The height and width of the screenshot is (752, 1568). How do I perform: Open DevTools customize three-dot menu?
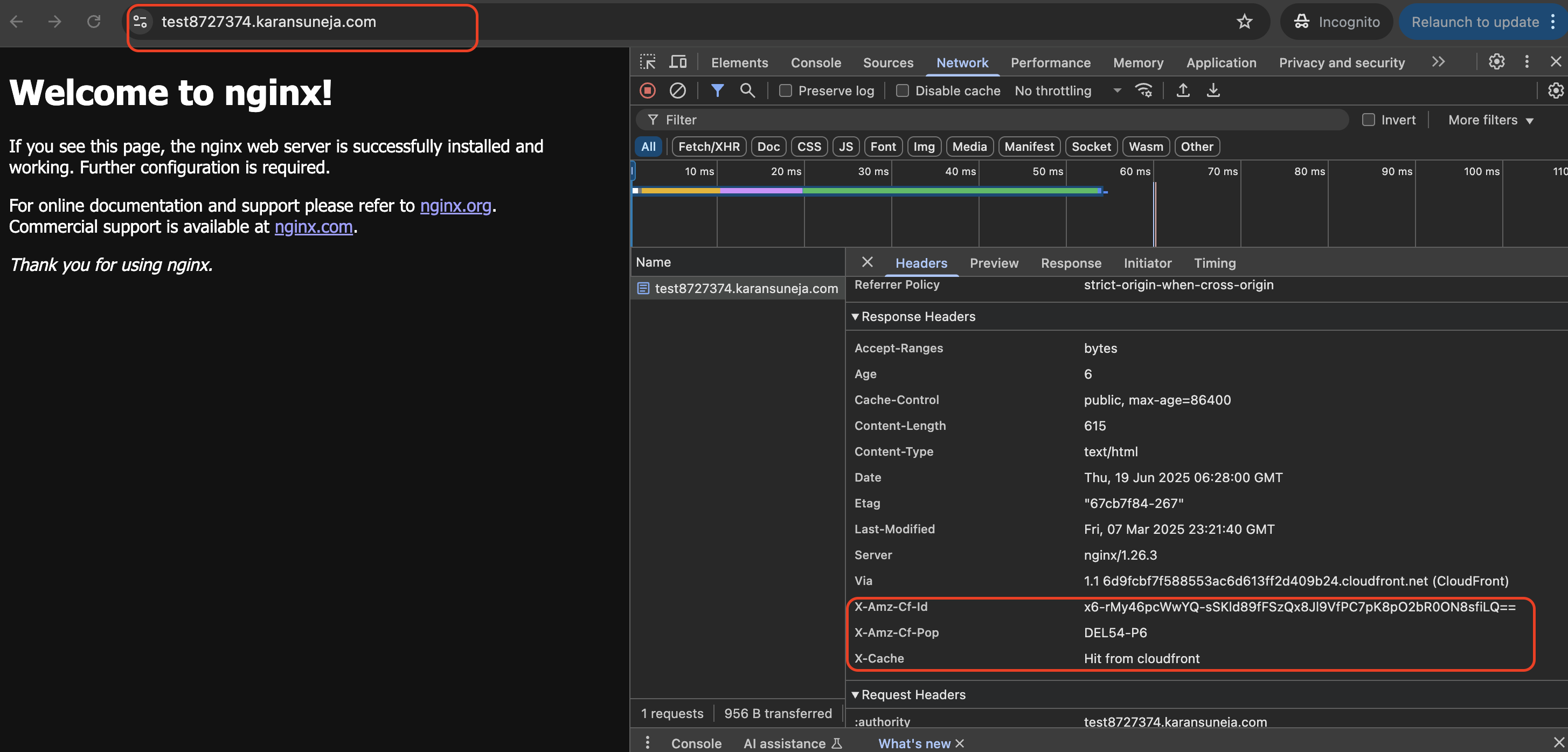[1526, 62]
